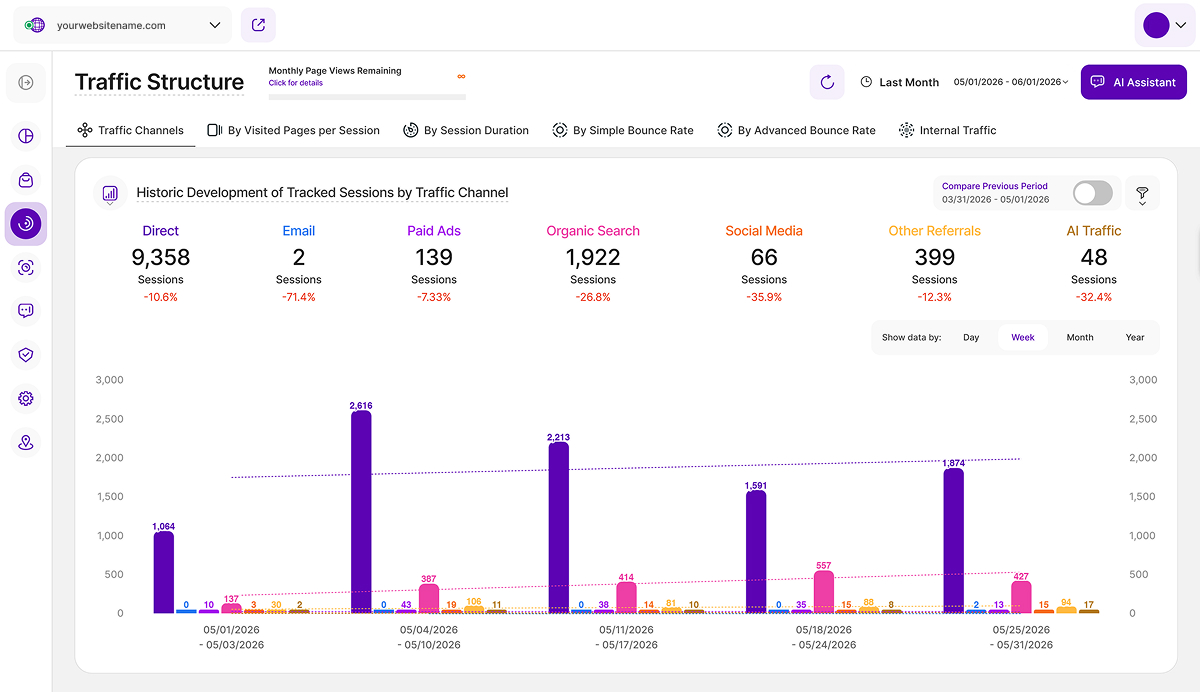Click the refresh data icon
Image resolution: width=1200 pixels, height=692 pixels.
(827, 82)
